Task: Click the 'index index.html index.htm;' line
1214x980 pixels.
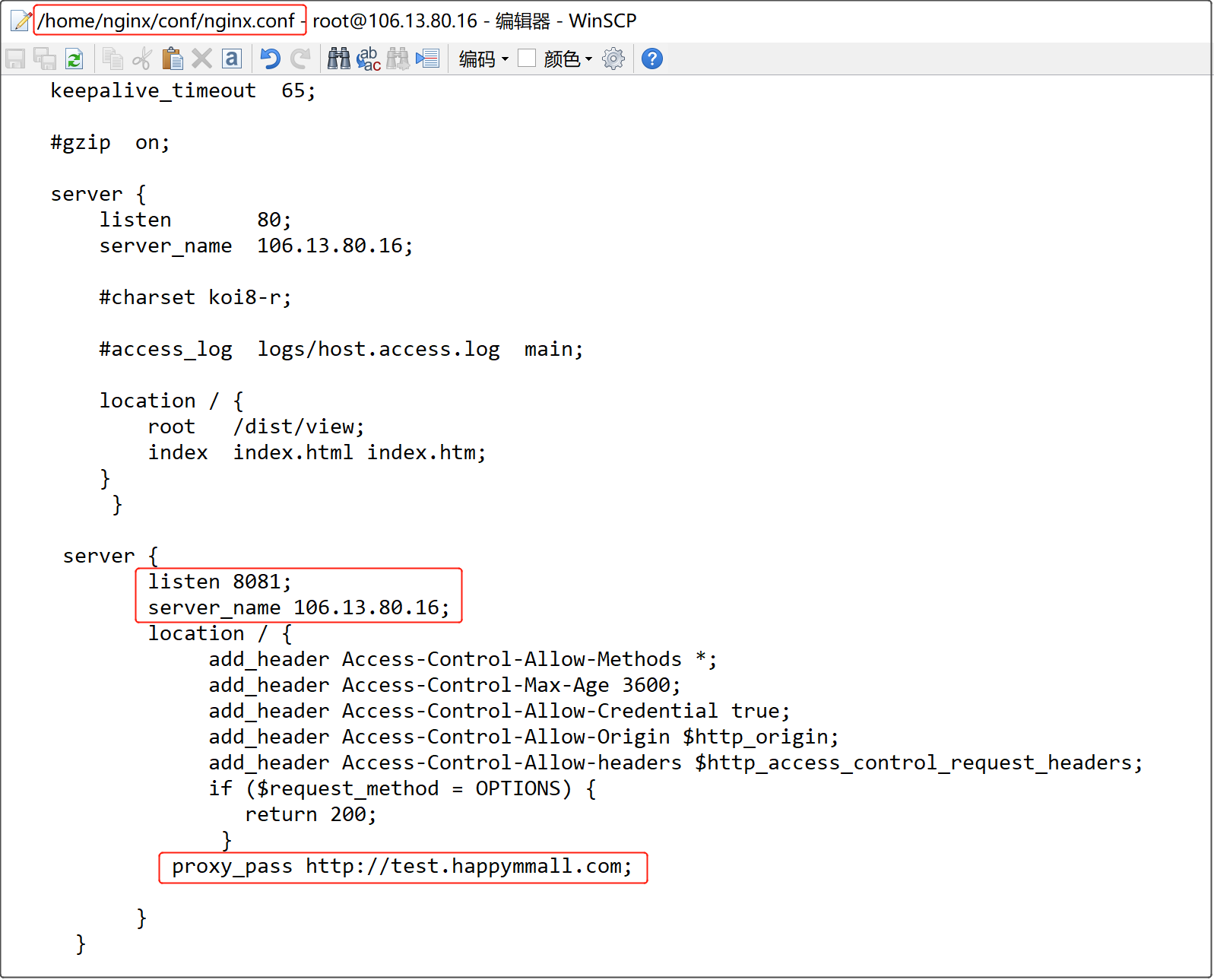Action: [317, 452]
